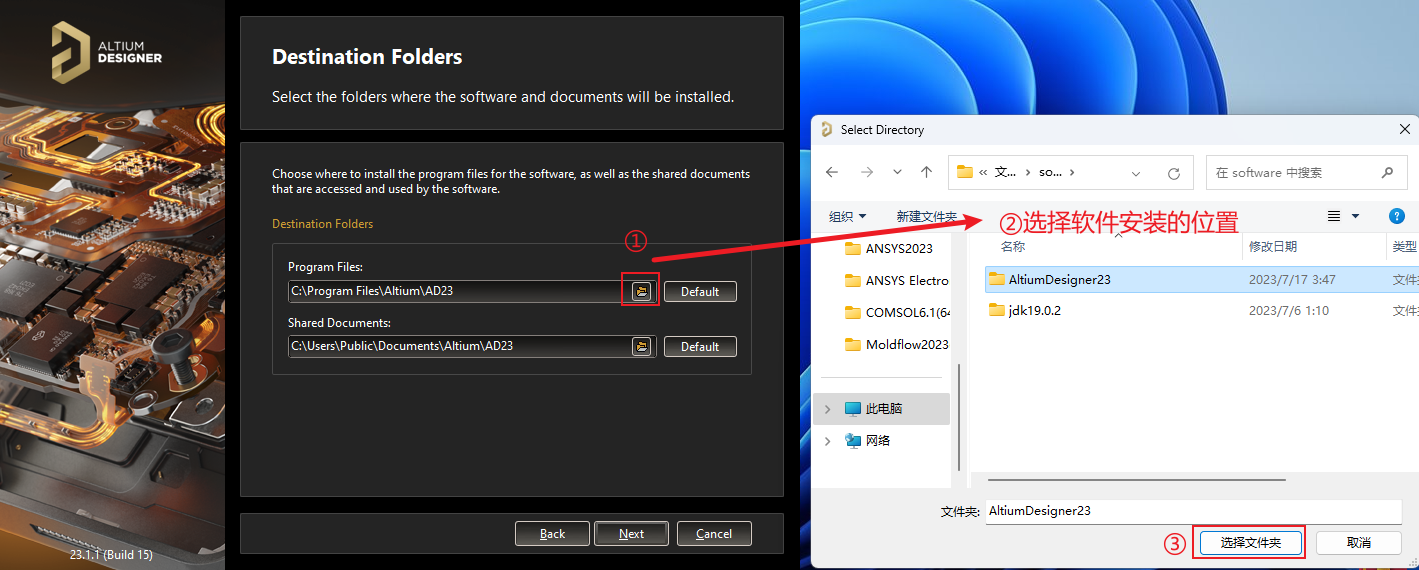Go Back in the Altium installer
1419x570 pixels.
(x=552, y=533)
